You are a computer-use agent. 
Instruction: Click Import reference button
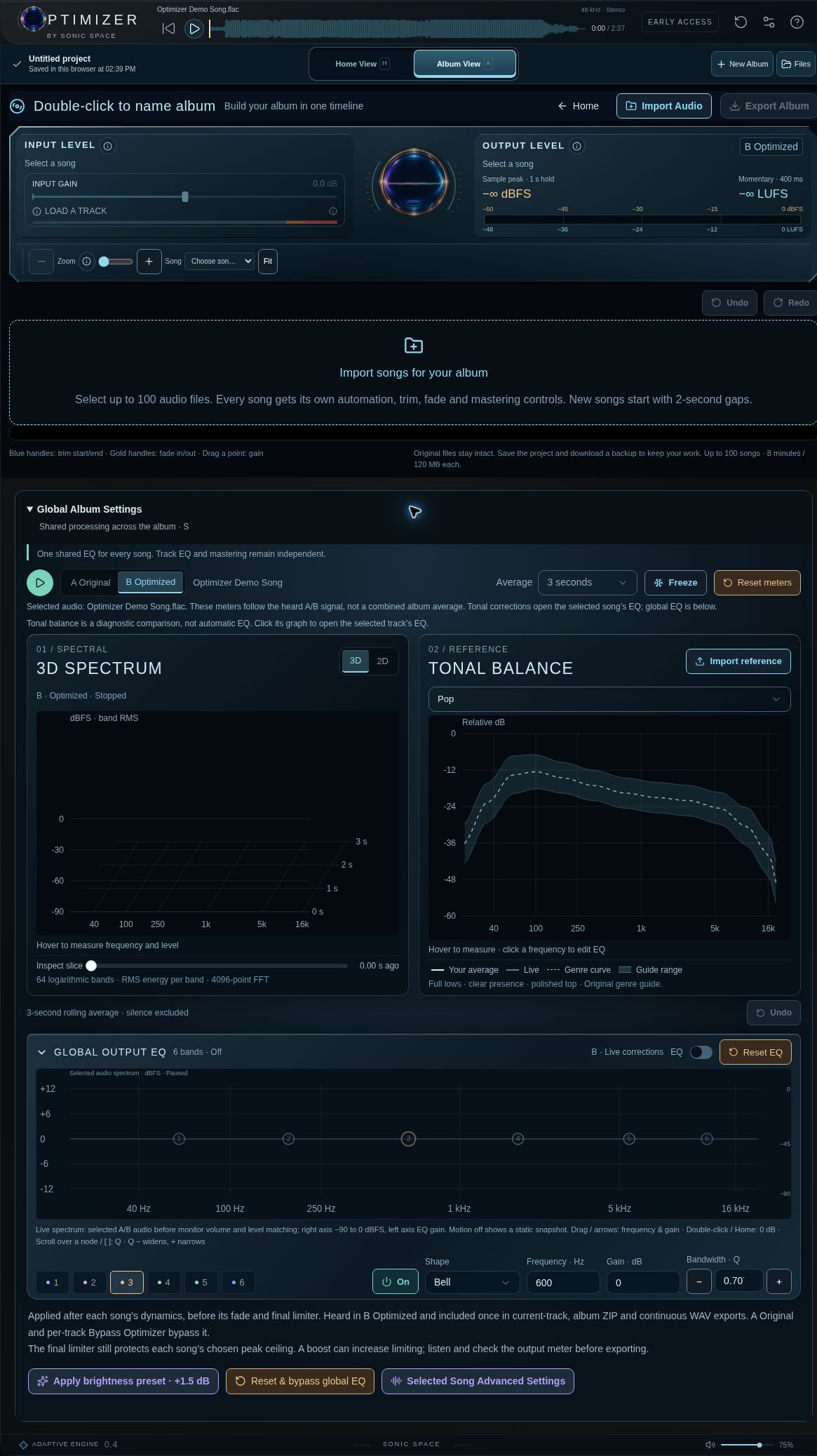[x=738, y=661]
